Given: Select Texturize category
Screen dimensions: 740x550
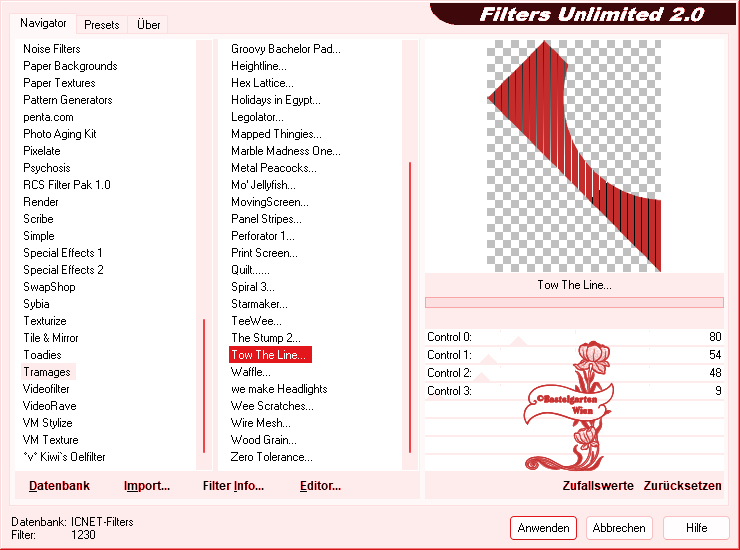Looking at the screenshot, I should 45,321.
